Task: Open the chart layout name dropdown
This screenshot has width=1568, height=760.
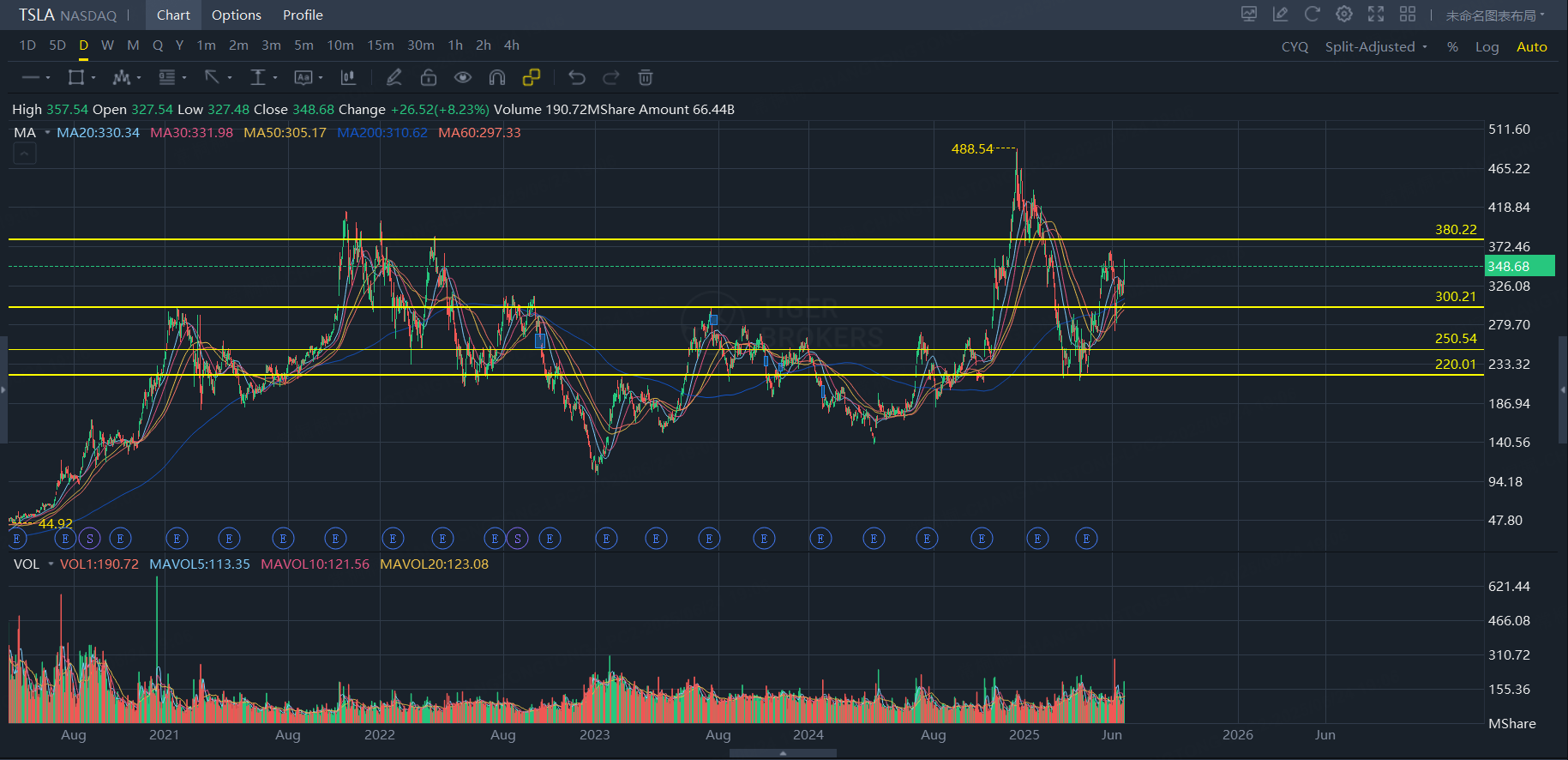Action: pos(1495,15)
